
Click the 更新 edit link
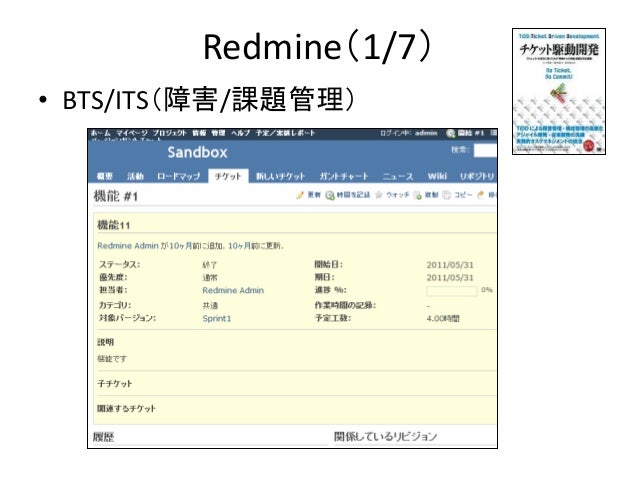coord(314,195)
